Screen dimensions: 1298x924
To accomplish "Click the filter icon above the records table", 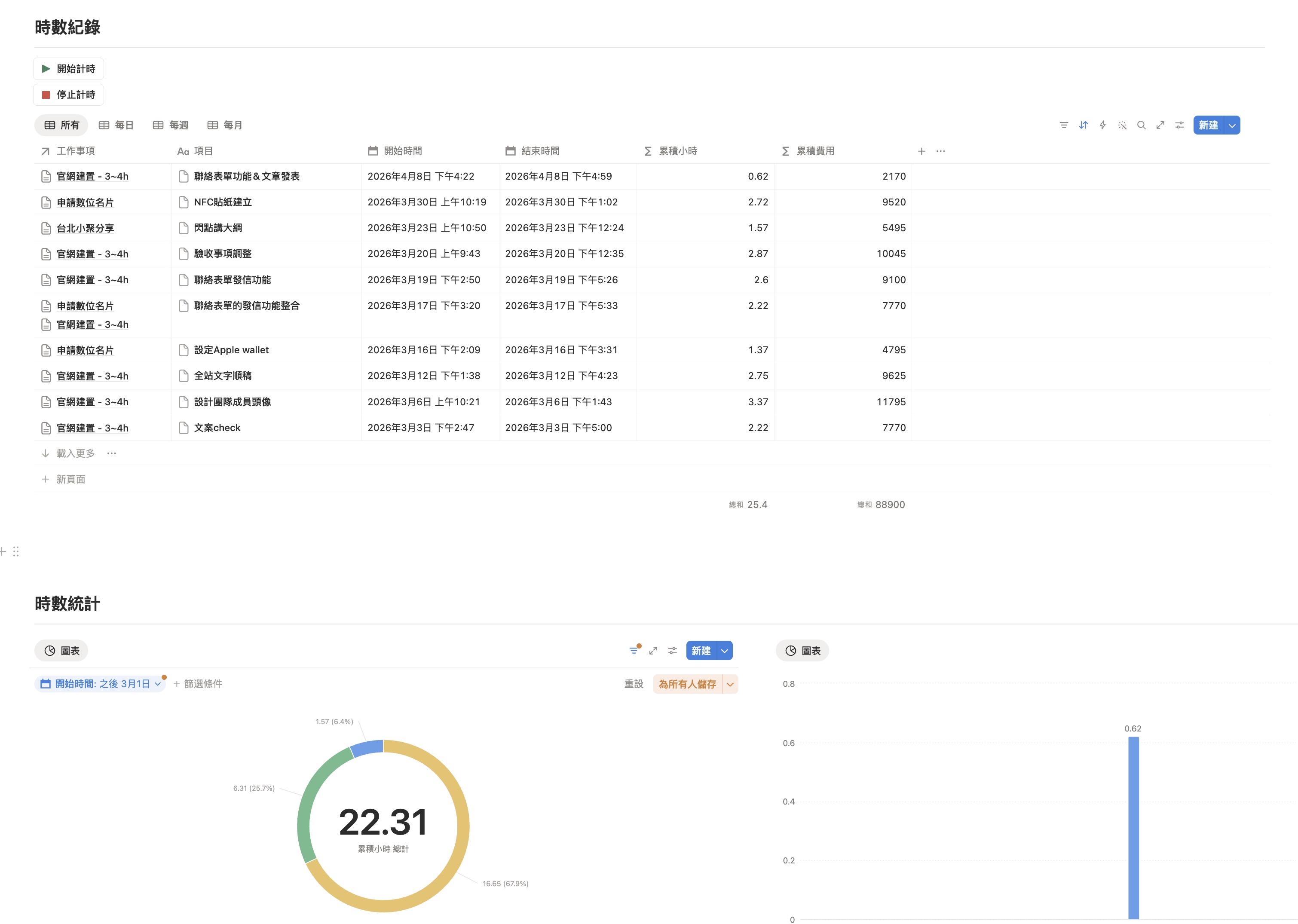I will coord(1064,125).
